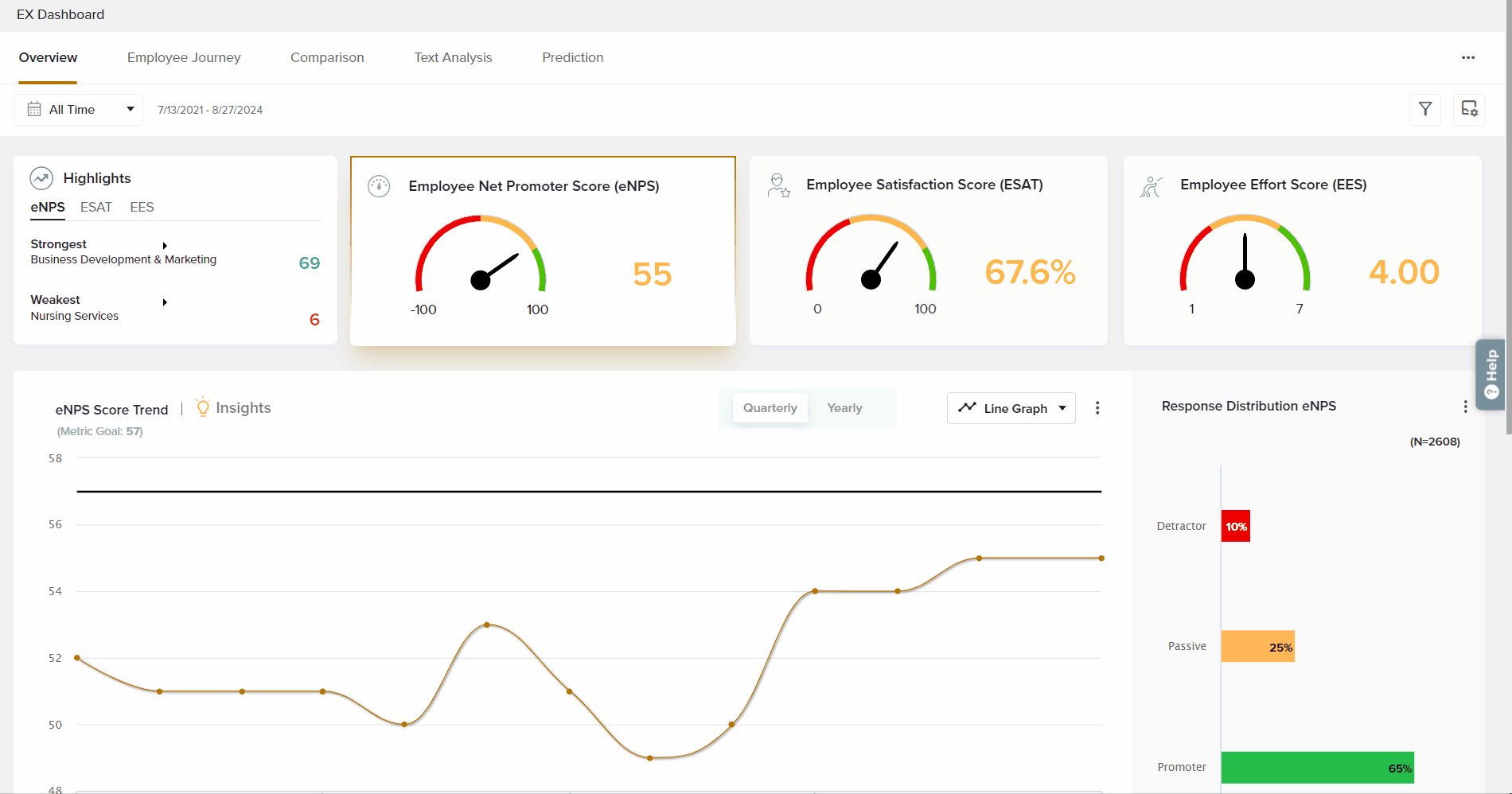Click the Insights link

(x=243, y=408)
